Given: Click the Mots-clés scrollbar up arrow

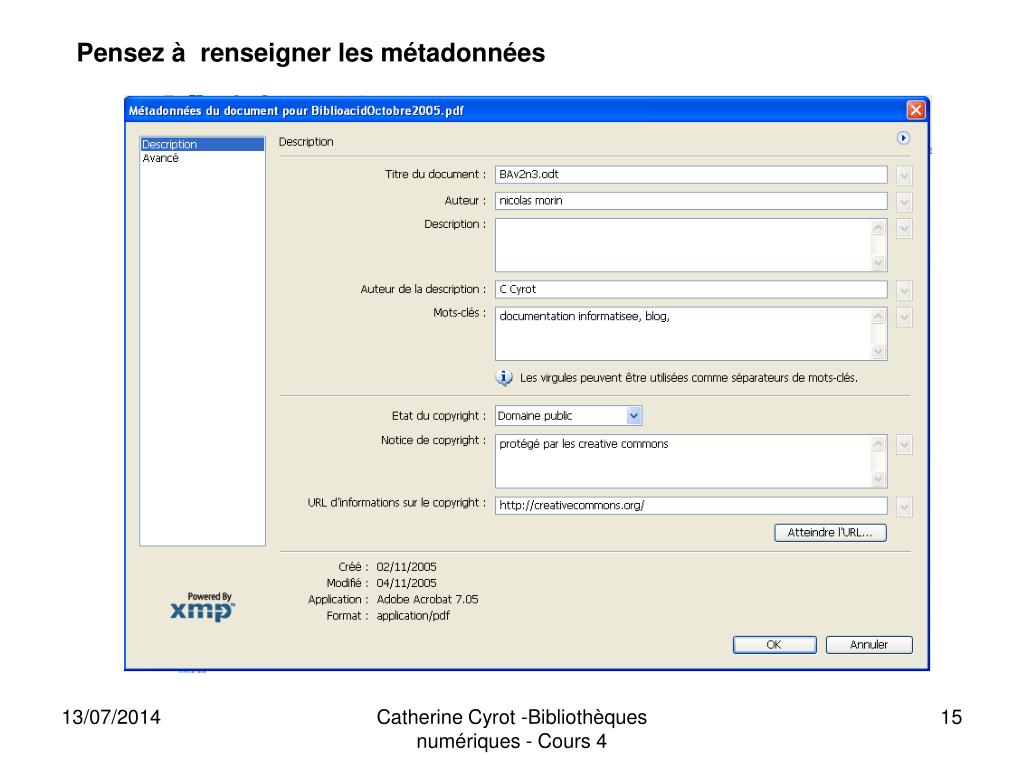Looking at the screenshot, I should tap(878, 316).
